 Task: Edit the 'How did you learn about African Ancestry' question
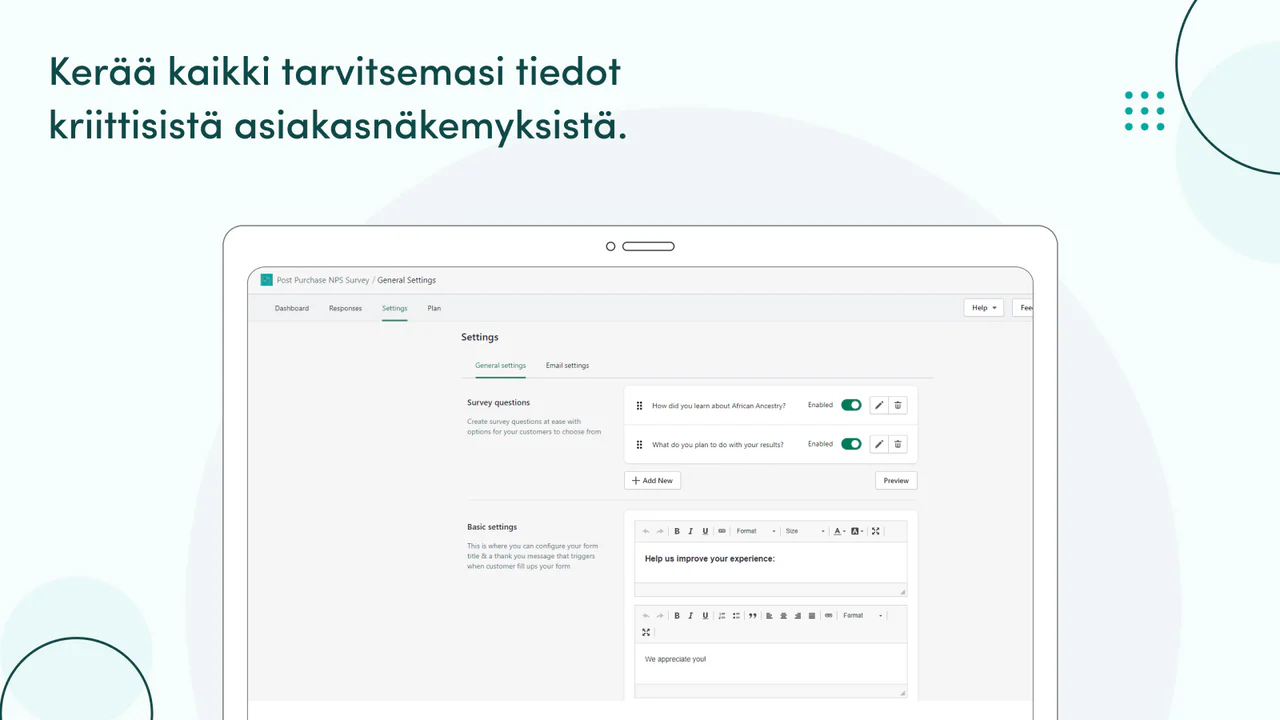coord(879,405)
